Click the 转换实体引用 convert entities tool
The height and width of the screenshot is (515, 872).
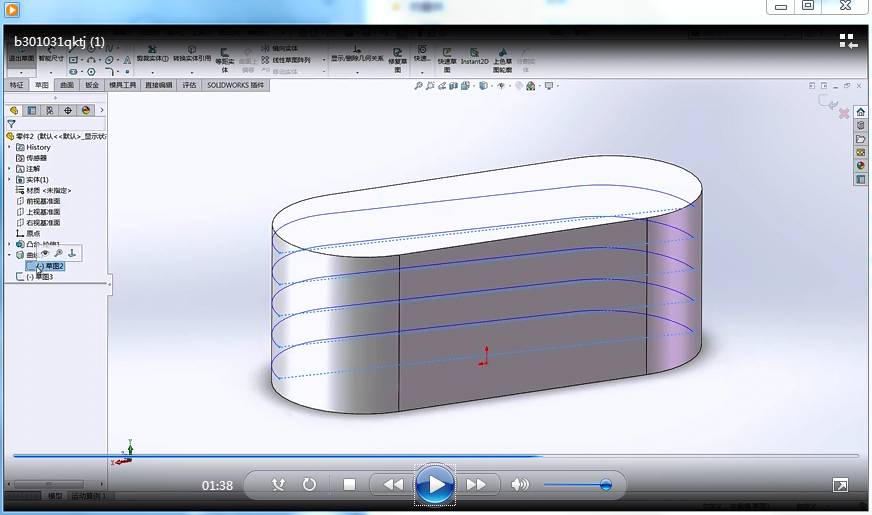pyautogui.click(x=191, y=53)
